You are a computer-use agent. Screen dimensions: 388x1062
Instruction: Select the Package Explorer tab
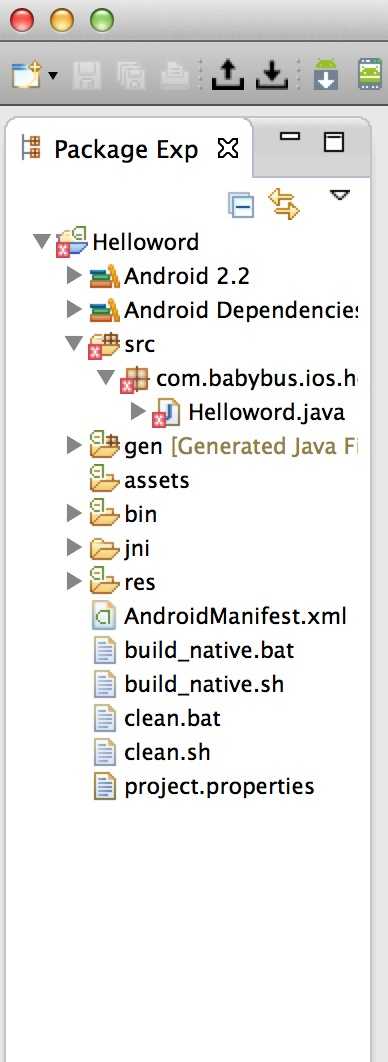click(127, 149)
